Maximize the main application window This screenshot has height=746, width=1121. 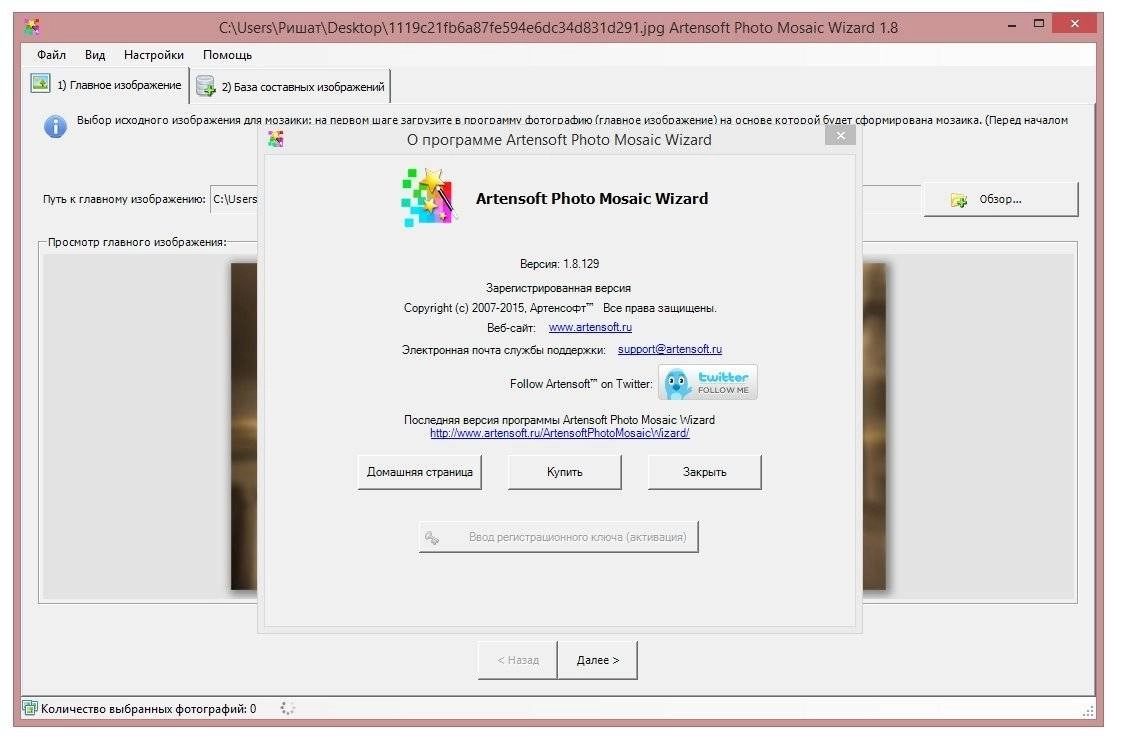(x=1039, y=24)
